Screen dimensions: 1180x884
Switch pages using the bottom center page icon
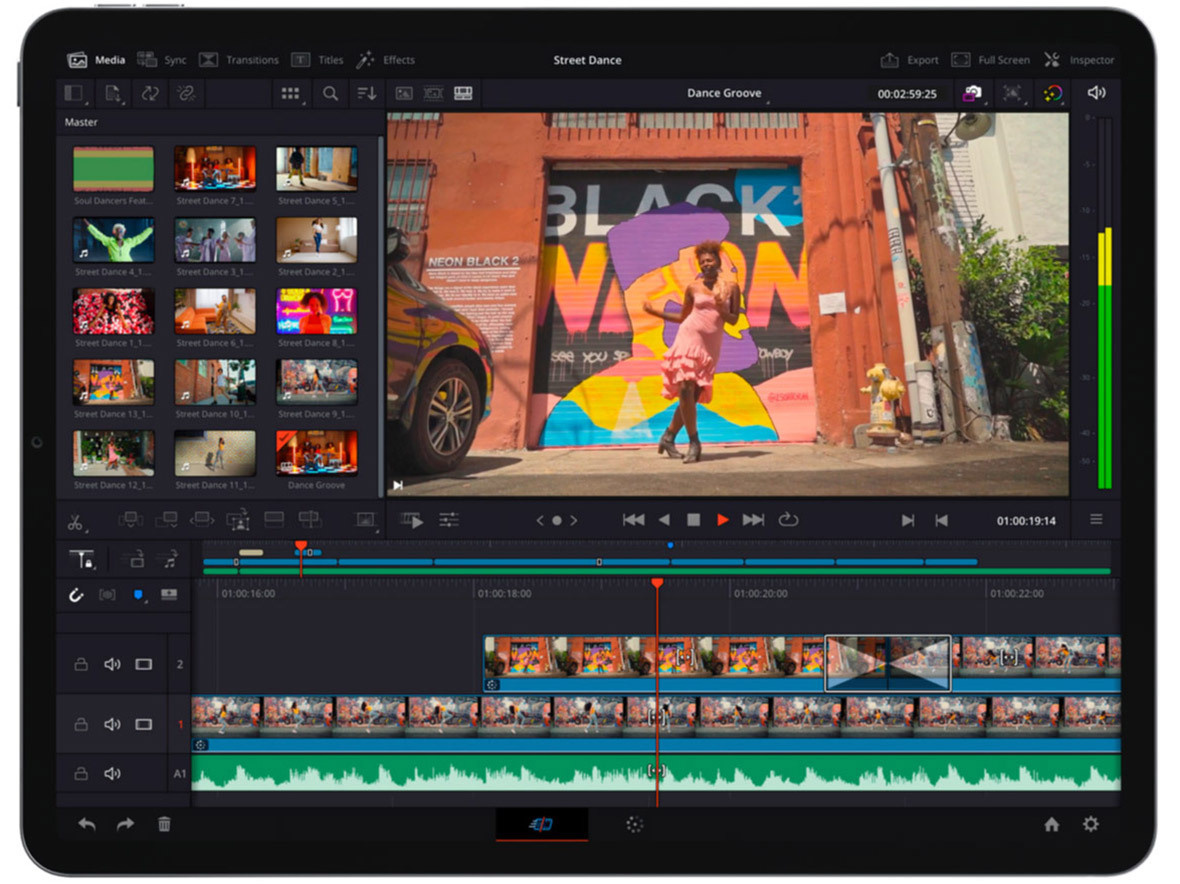[x=540, y=823]
